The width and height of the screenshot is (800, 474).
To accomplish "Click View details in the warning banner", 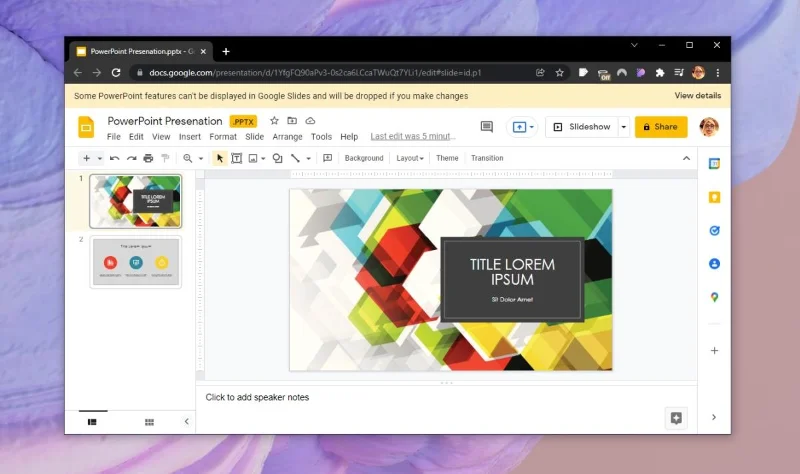I will point(697,95).
